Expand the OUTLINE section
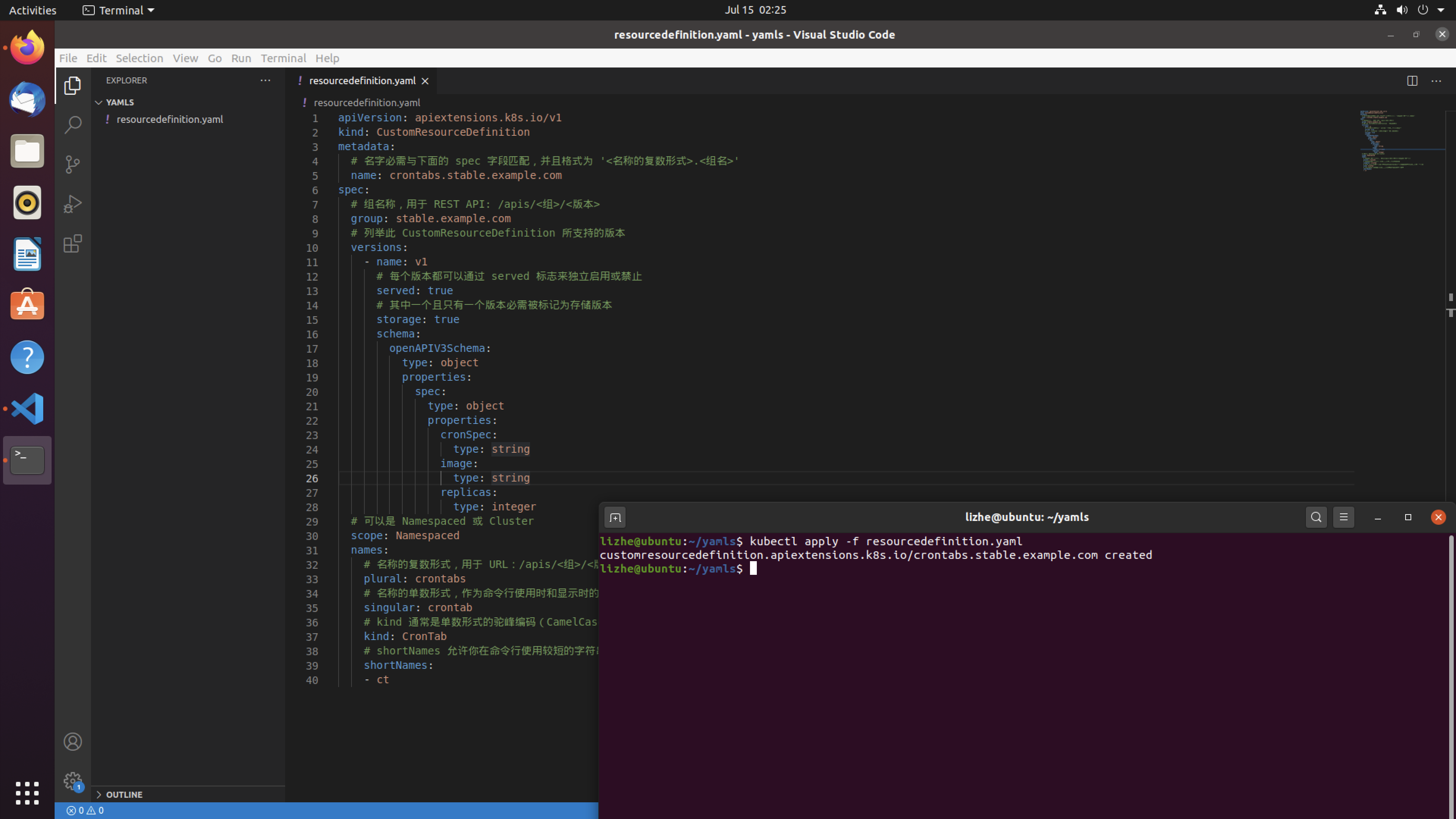The image size is (1456, 819). point(119,794)
